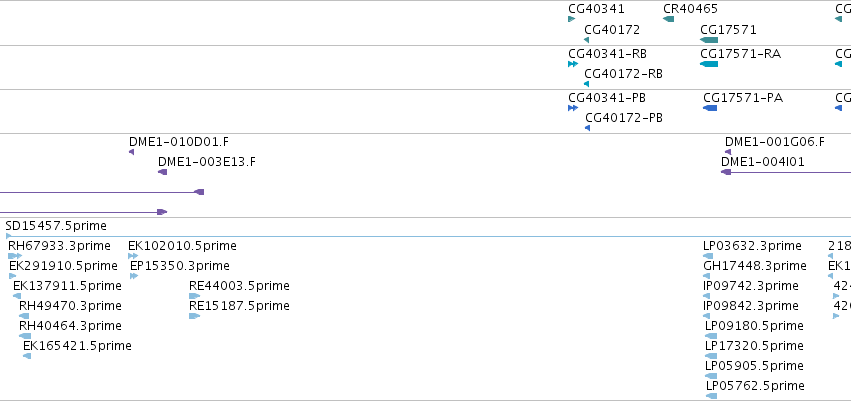Open the CG40341-RB transcript label
Viewport: 851px width, 401px height.
607,54
